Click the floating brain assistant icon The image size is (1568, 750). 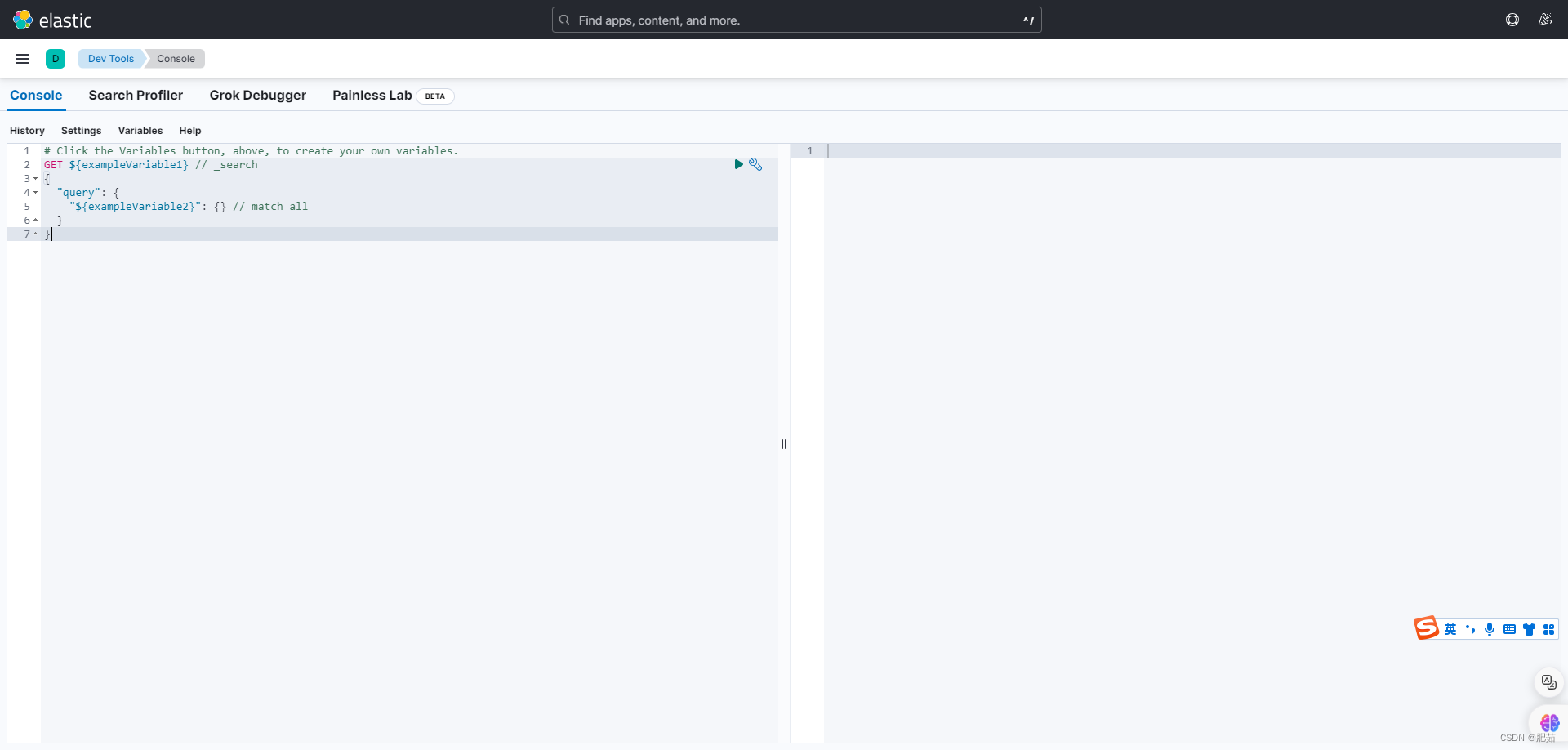coord(1549,723)
